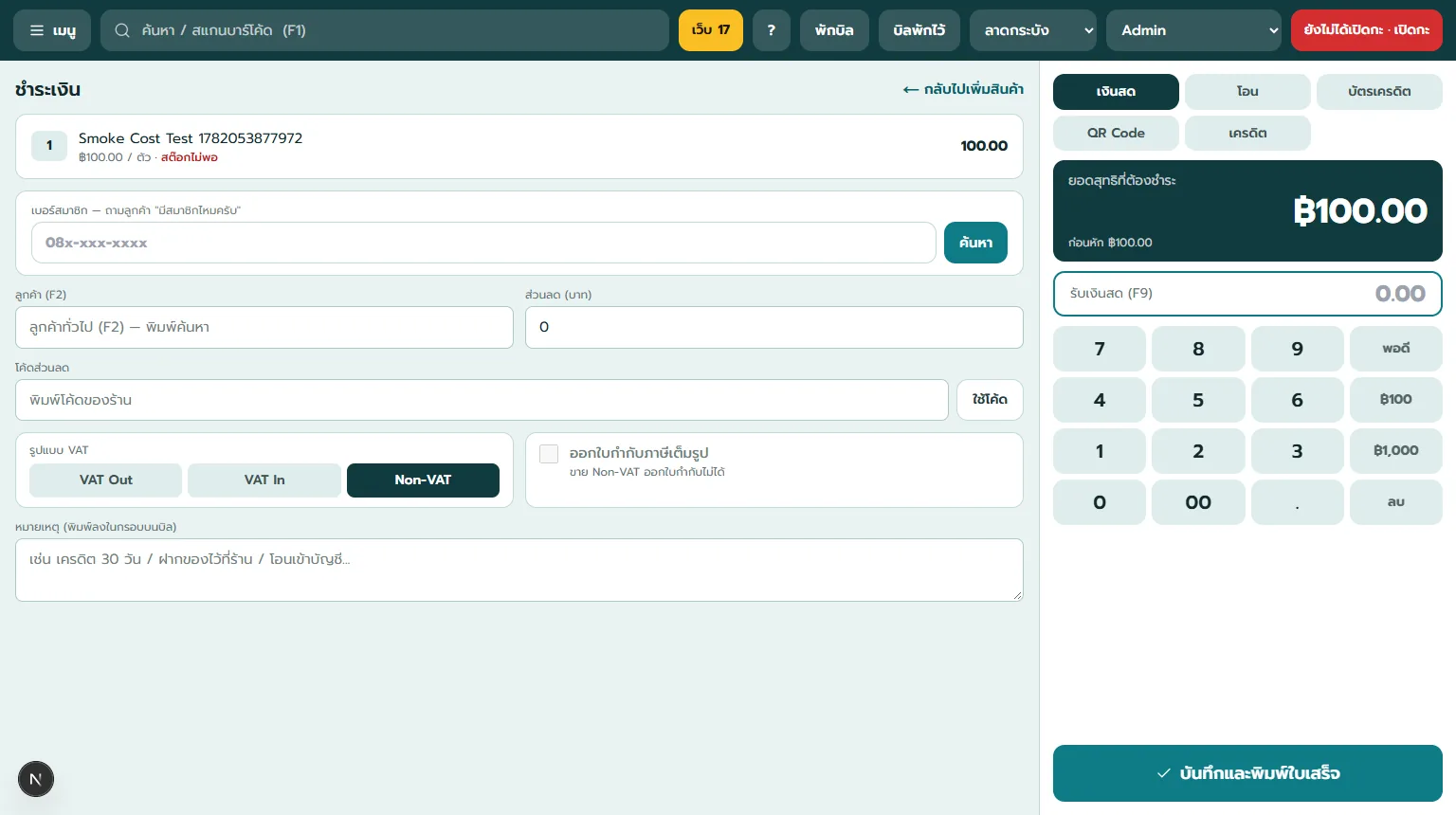Go back via กลับไปเพิ่มสินค้า link
Image resolution: width=1456 pixels, height=815 pixels.
[963, 89]
